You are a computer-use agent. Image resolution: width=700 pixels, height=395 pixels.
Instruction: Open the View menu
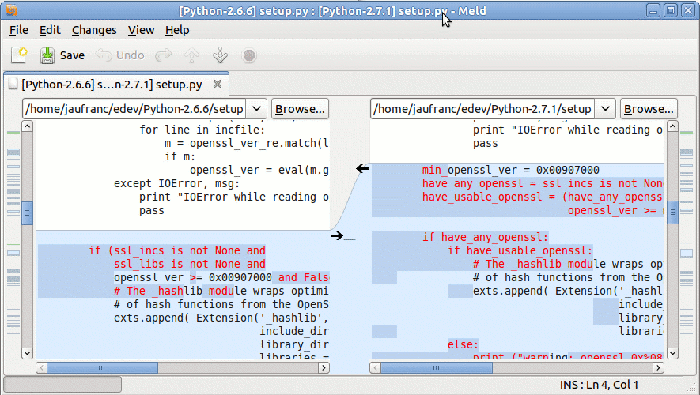point(141,30)
